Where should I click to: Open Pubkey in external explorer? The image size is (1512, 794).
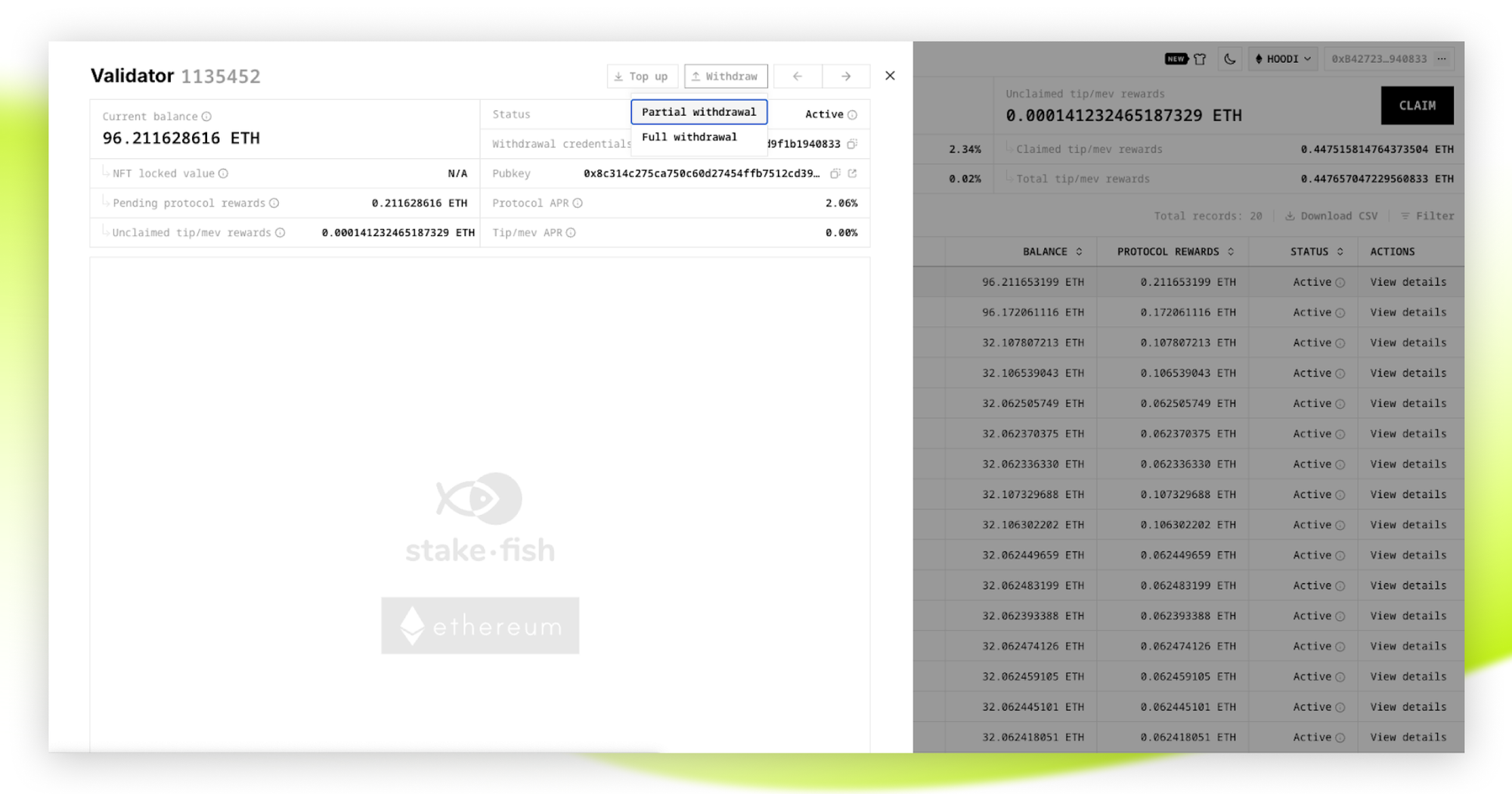coord(853,174)
